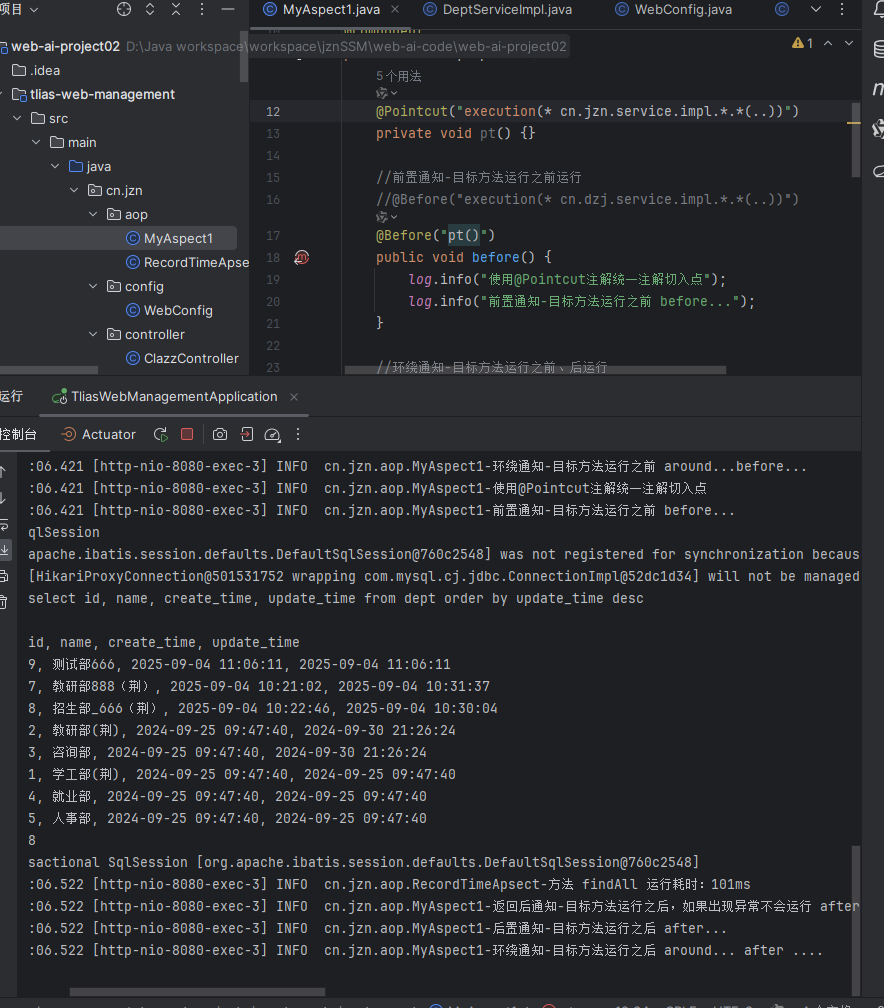Switch to the DeptServiceImpl.java editor tab
884x1008 pixels.
[498, 10]
